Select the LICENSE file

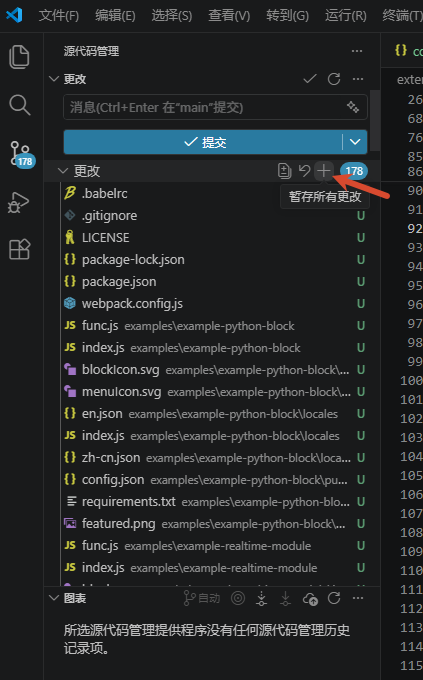click(x=213, y=238)
